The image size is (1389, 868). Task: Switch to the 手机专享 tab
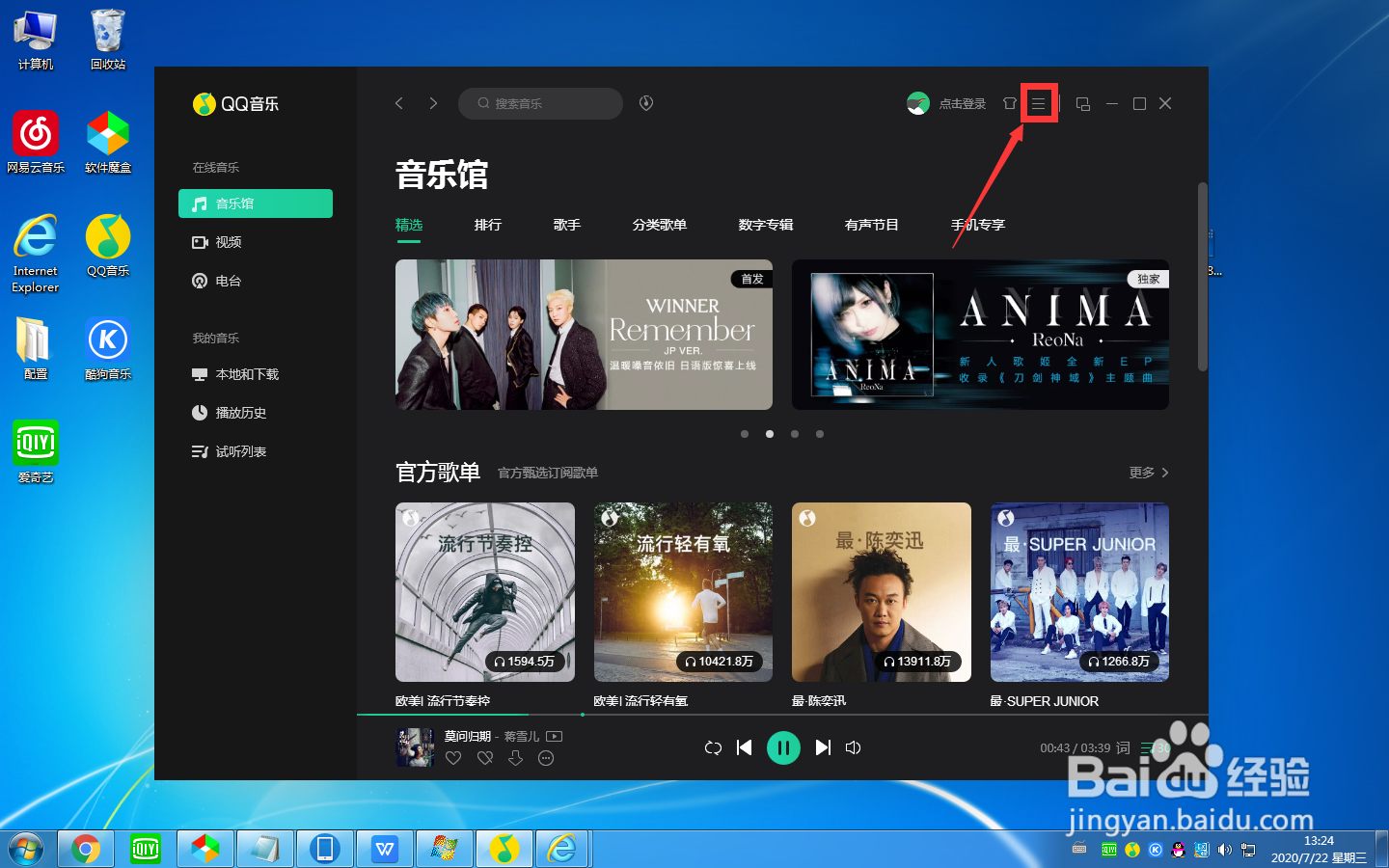coord(978,225)
